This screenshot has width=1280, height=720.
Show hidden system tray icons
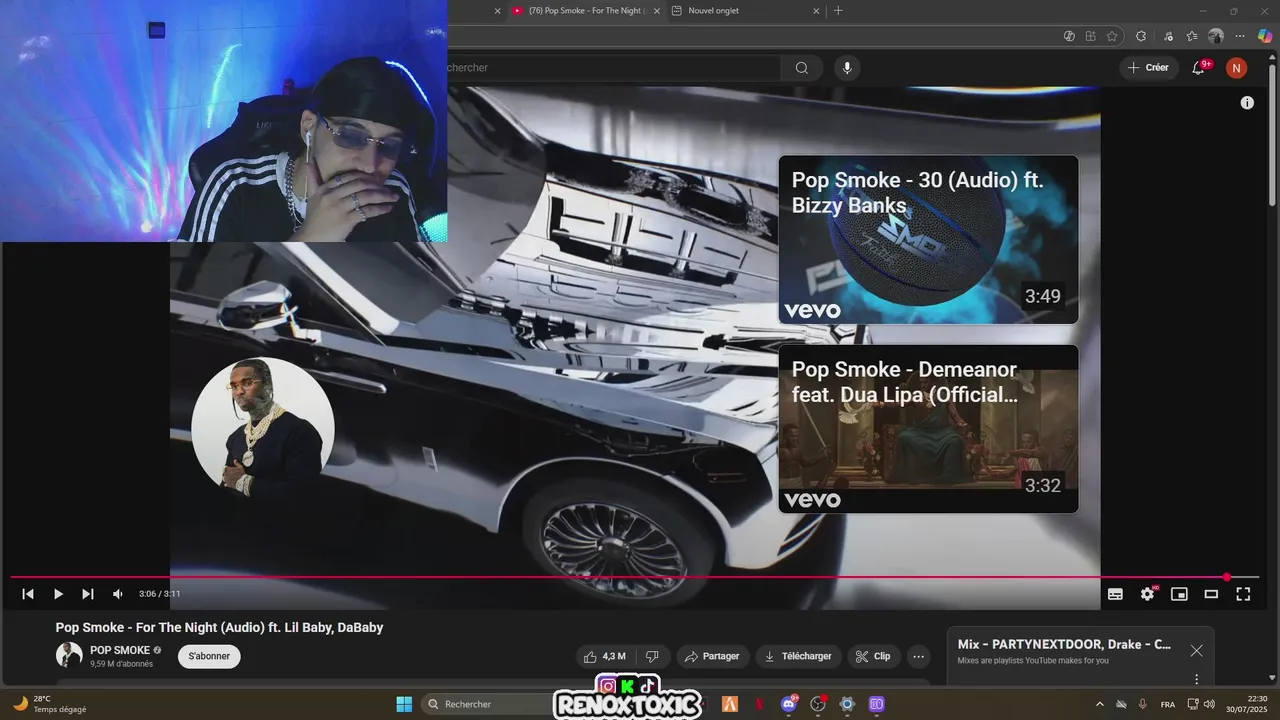click(x=1100, y=704)
